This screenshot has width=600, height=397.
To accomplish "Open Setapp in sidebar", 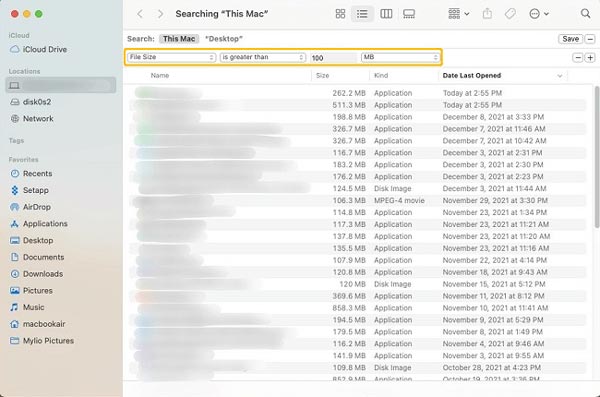I will click(x=29, y=190).
